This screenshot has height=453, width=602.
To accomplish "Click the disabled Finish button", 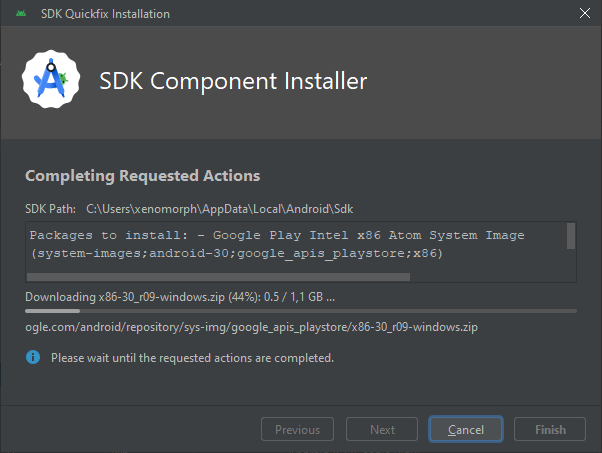I will tap(550, 429).
